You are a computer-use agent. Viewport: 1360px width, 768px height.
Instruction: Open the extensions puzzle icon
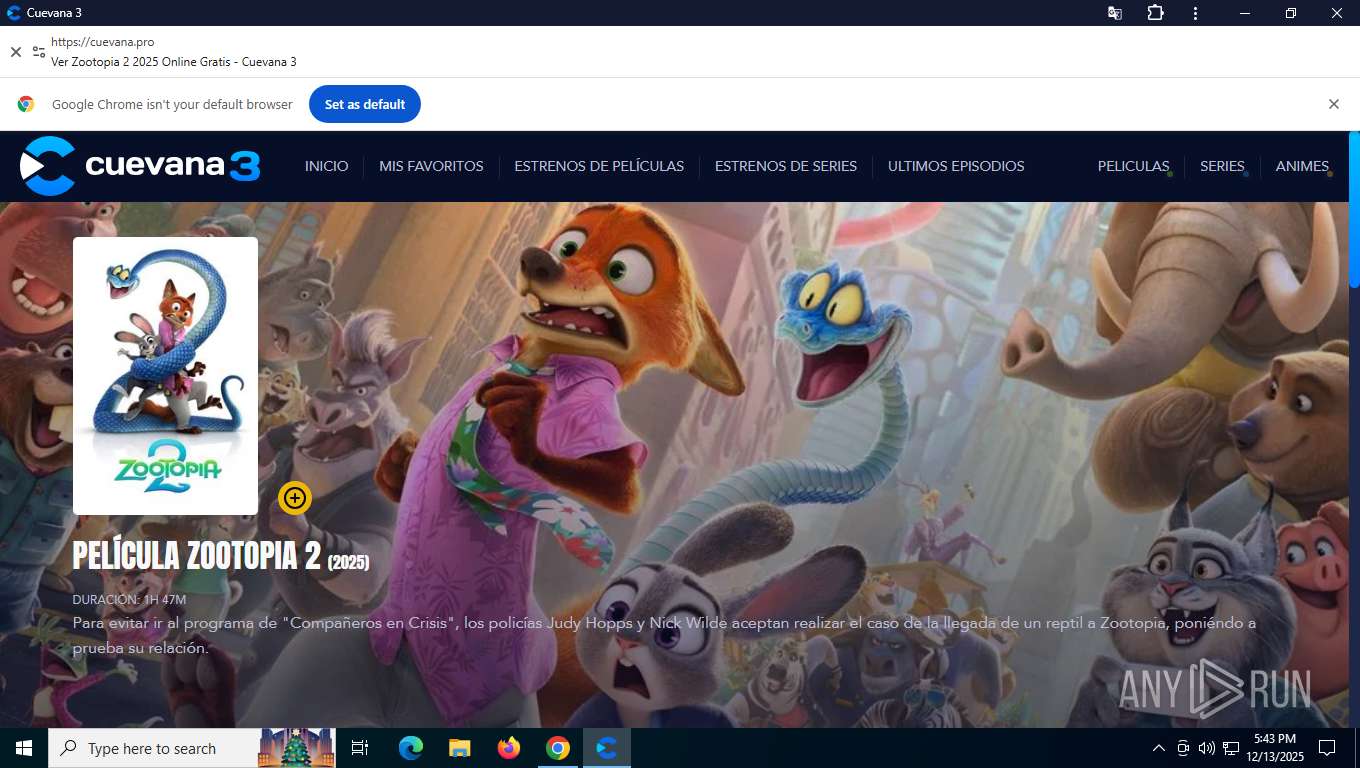[x=1155, y=13]
